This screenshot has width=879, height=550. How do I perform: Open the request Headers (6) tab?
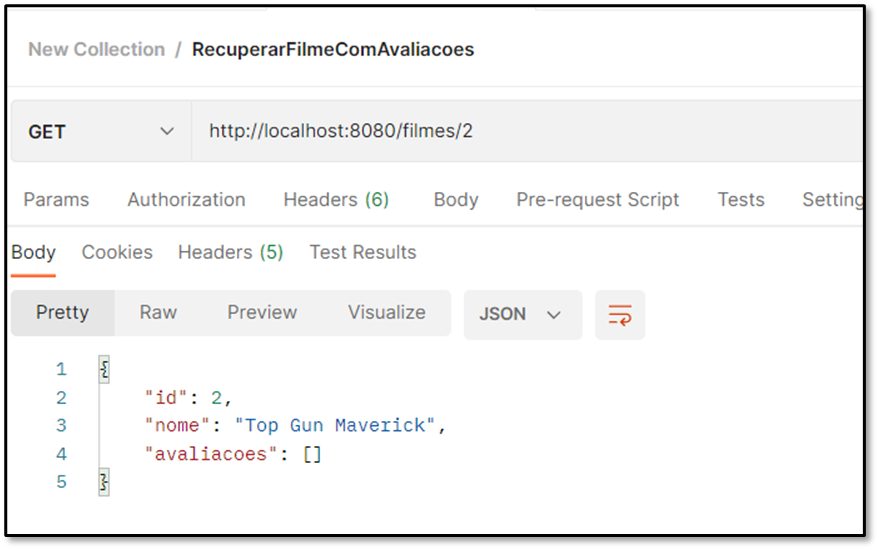[336, 200]
